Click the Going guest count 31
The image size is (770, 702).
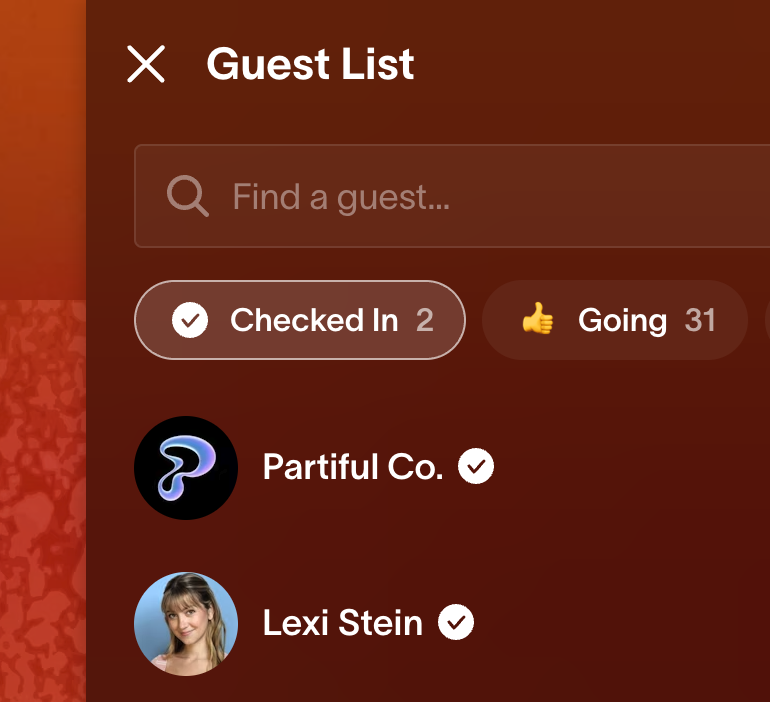[700, 320]
